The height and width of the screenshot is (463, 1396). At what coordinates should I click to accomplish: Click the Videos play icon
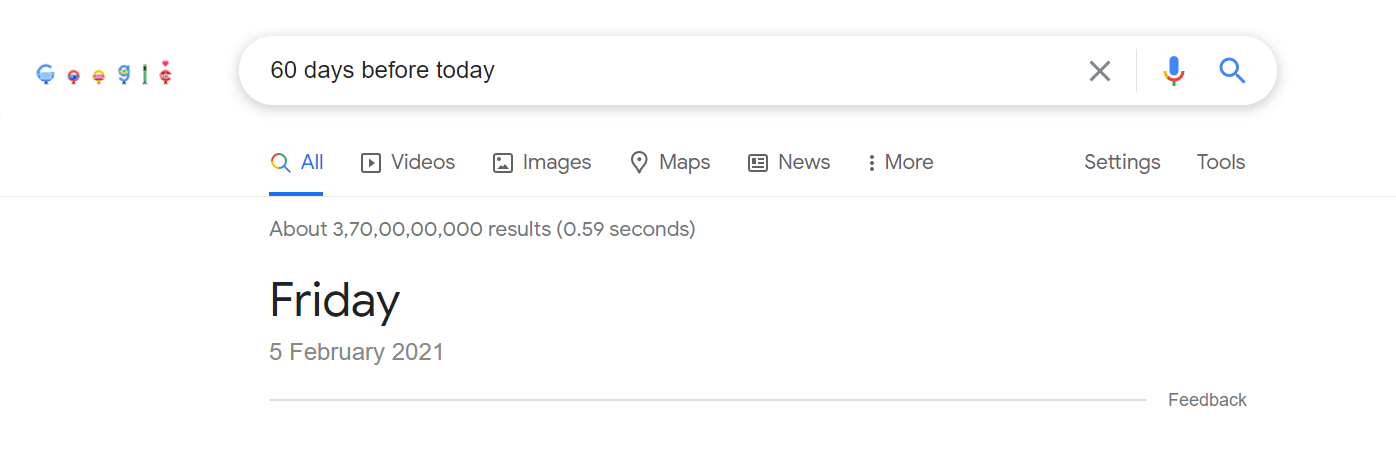click(x=371, y=163)
